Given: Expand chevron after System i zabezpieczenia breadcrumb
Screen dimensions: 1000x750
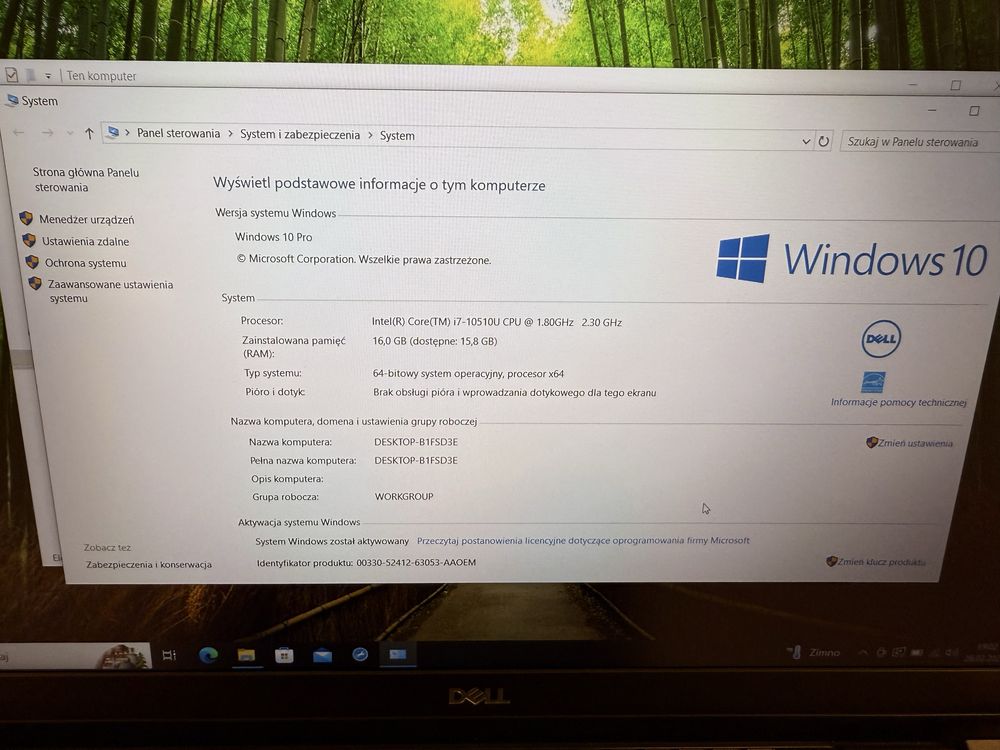Looking at the screenshot, I should (x=371, y=135).
